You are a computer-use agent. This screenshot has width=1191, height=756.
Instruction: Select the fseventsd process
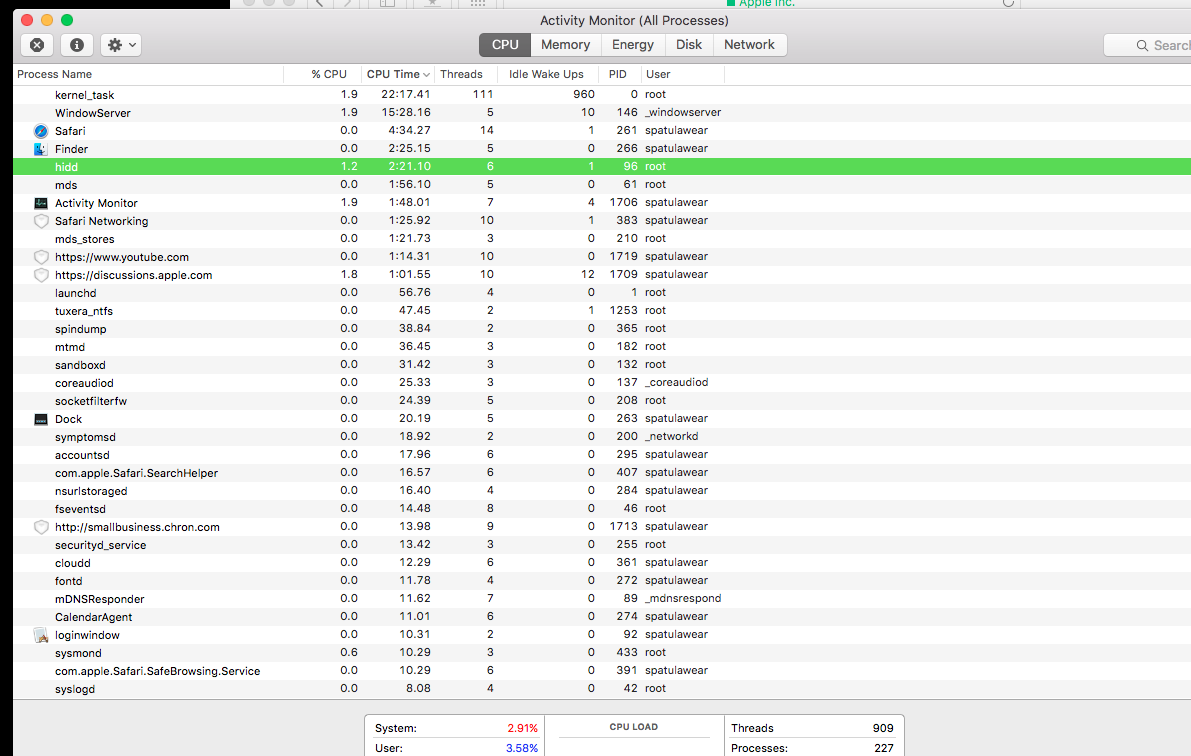pos(602,508)
